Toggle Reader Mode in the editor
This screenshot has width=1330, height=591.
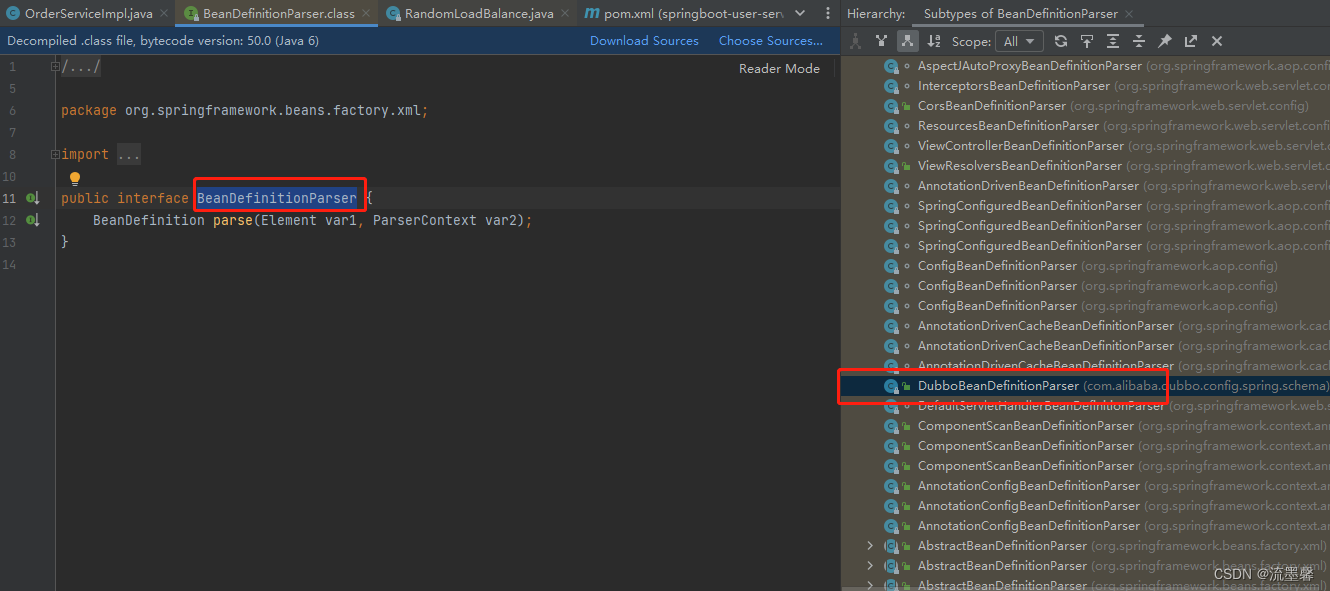pyautogui.click(x=779, y=68)
